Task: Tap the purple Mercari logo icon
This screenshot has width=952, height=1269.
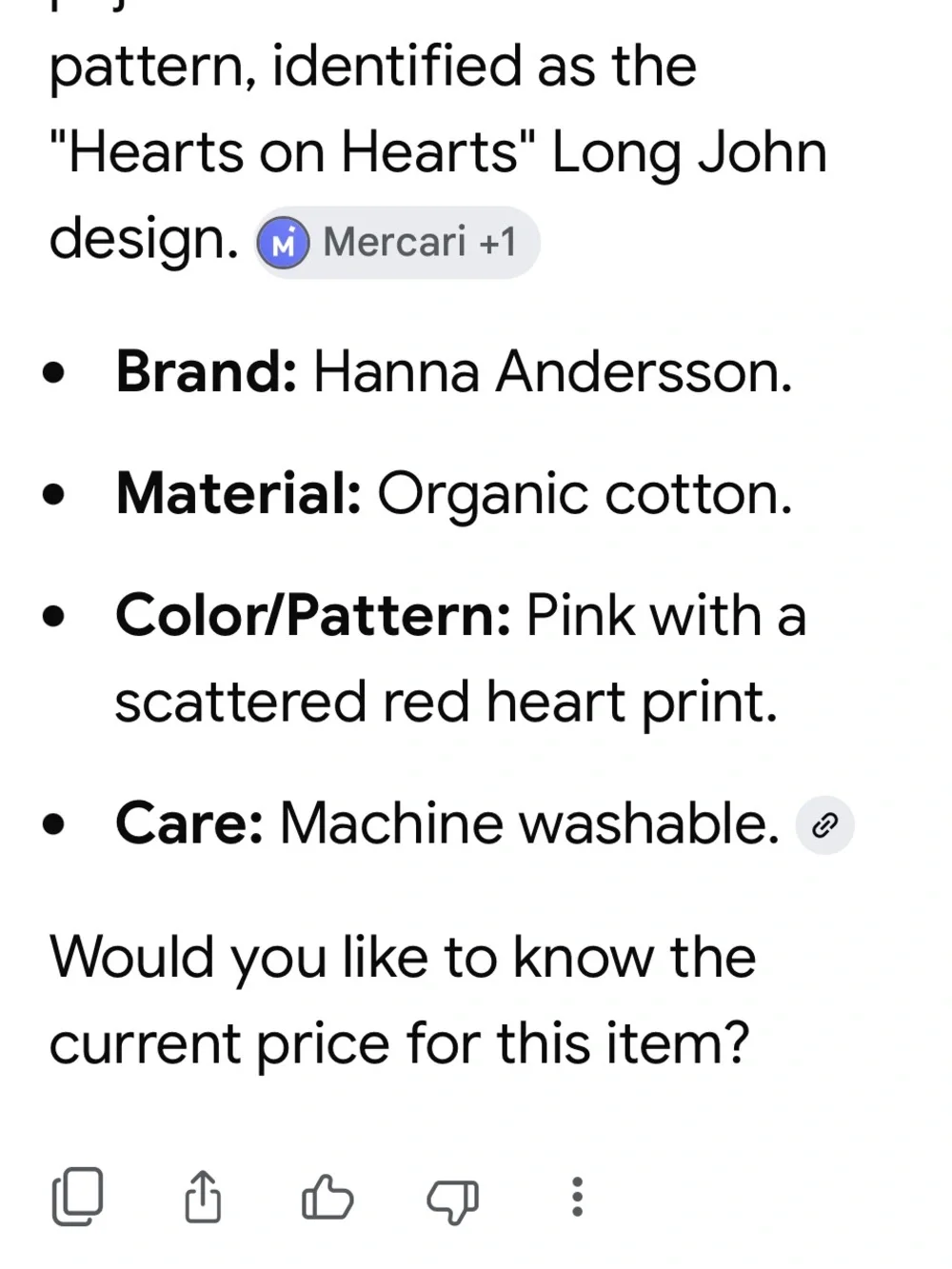Action: pyautogui.click(x=283, y=243)
